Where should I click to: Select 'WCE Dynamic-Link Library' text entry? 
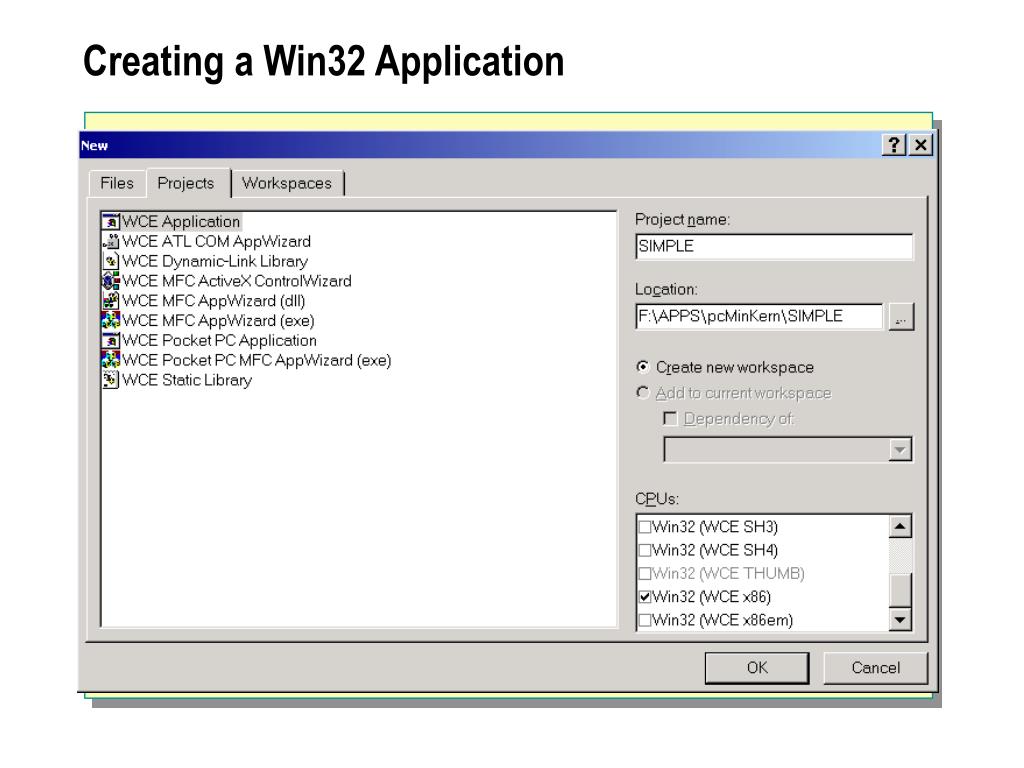[215, 261]
